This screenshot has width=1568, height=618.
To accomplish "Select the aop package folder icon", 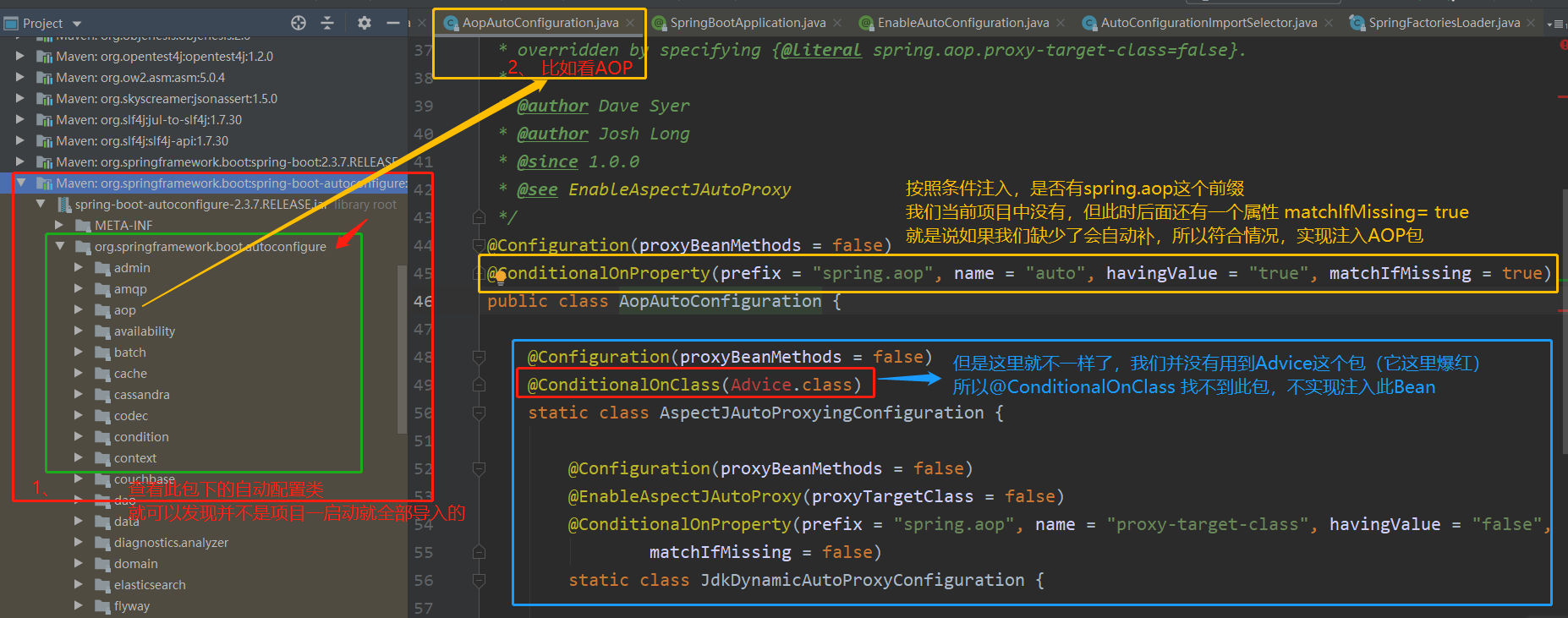I will click(102, 310).
